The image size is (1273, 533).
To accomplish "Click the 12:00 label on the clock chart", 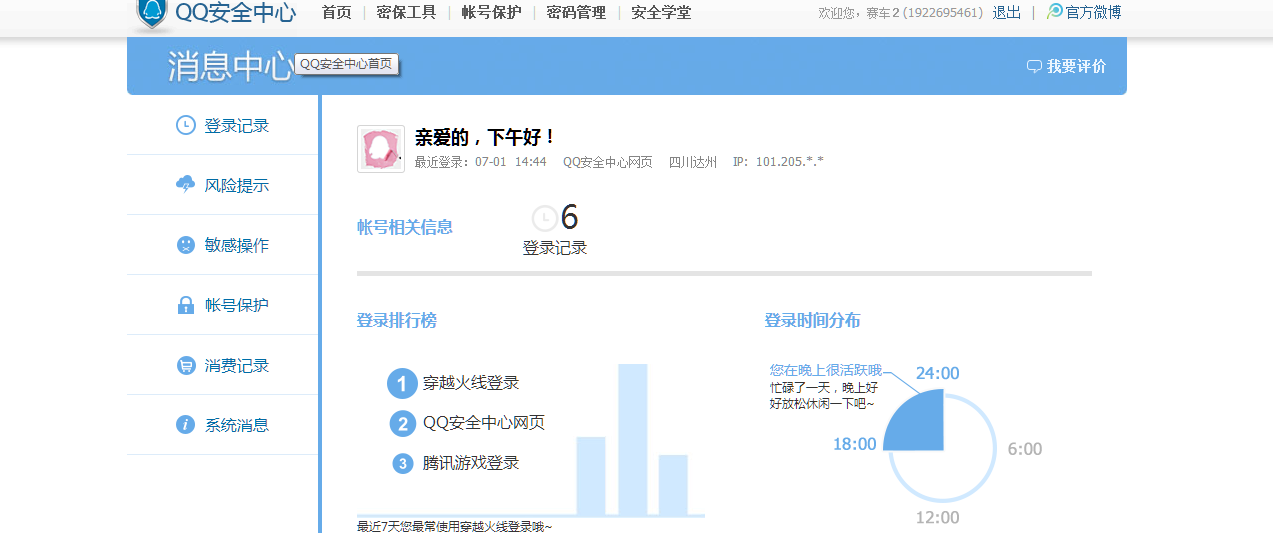I will (x=937, y=517).
